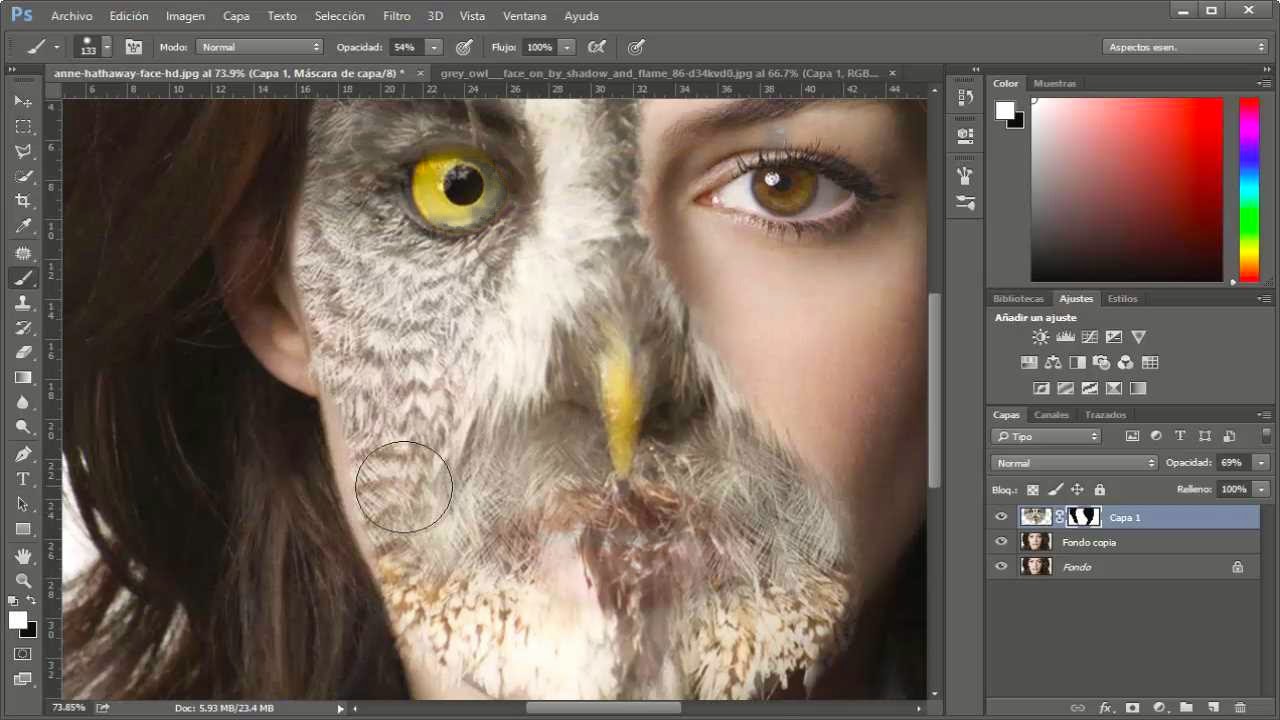Viewport: 1280px width, 720px height.
Task: Select the Rectangle shape tool
Action: 23,529
